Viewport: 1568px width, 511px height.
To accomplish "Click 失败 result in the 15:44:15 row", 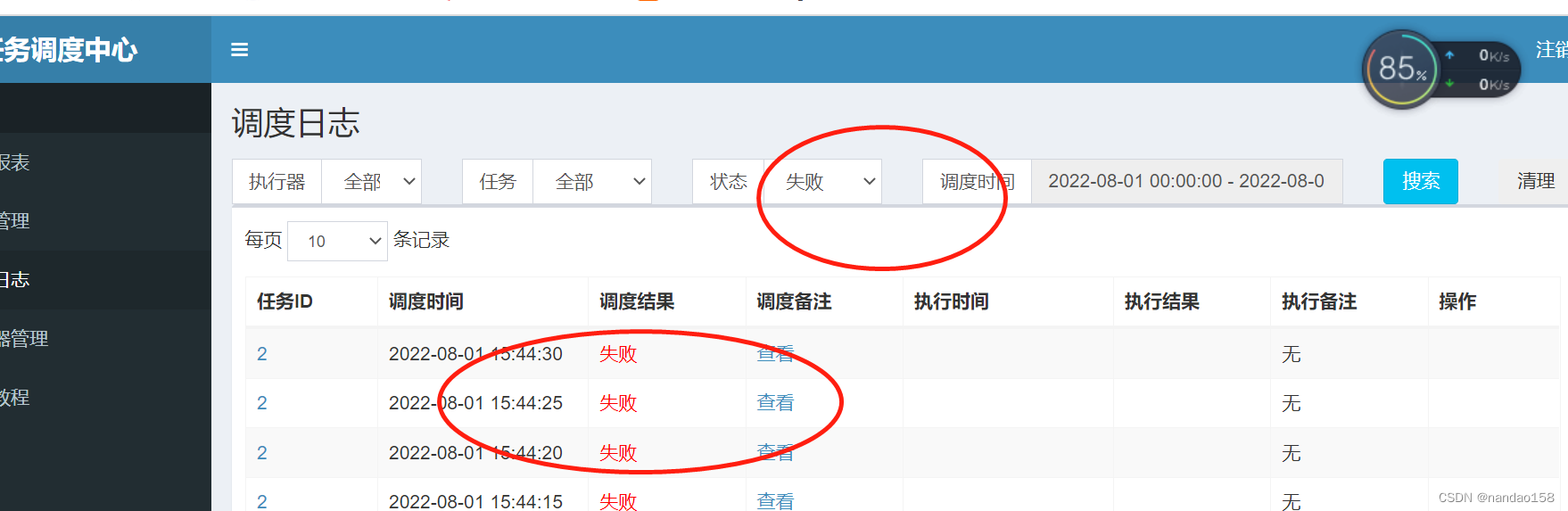I will pos(618,501).
